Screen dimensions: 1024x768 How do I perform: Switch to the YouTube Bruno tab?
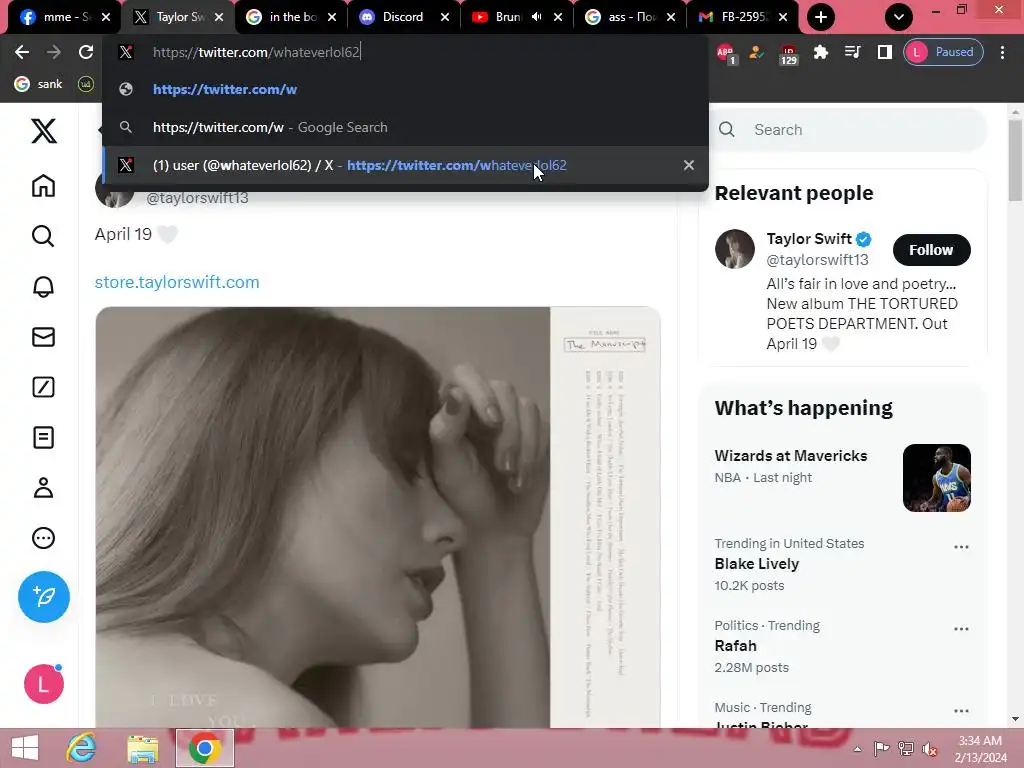point(506,17)
